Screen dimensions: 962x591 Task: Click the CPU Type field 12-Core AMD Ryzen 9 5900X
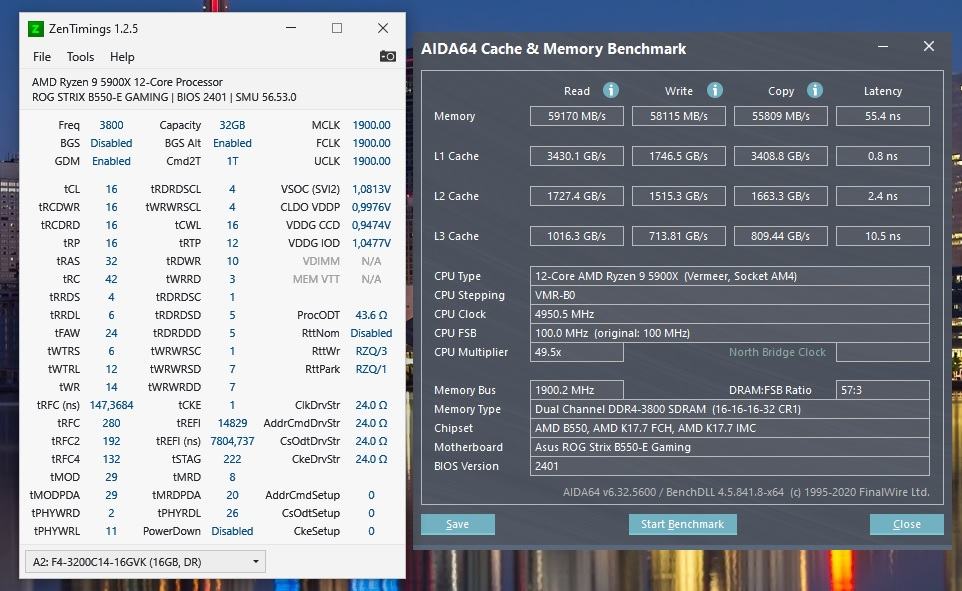729,276
